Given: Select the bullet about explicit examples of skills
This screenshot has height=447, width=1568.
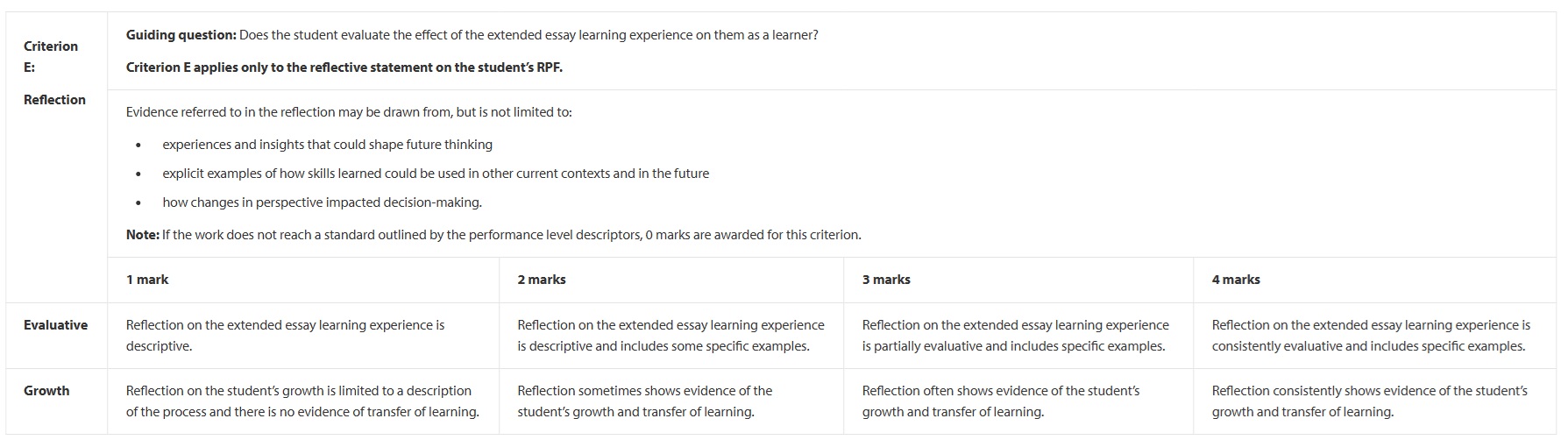Looking at the screenshot, I should coord(436,174).
